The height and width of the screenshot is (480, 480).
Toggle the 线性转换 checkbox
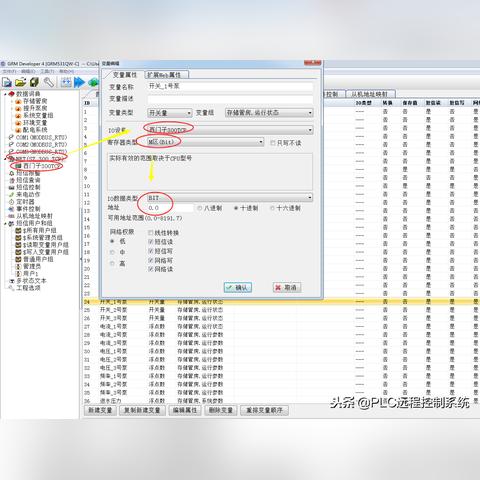coord(150,233)
